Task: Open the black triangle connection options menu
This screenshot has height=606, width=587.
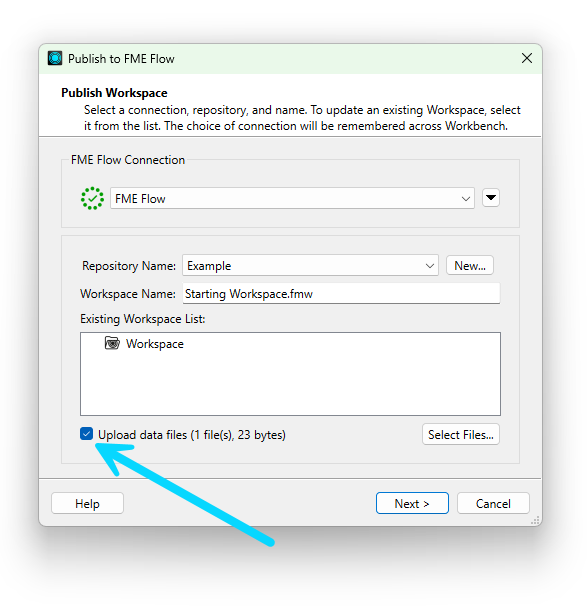Action: (491, 198)
